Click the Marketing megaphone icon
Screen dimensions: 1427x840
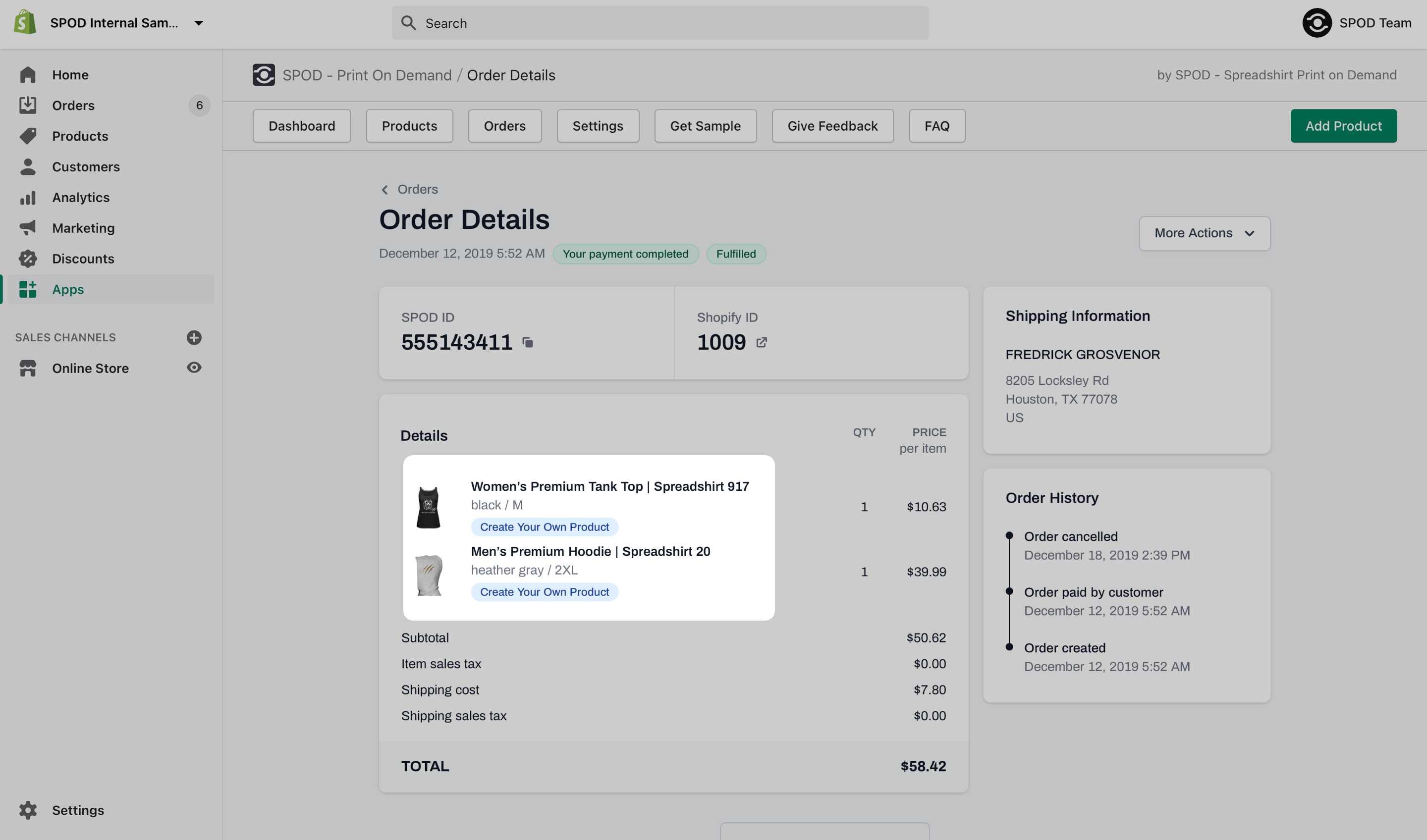28,227
